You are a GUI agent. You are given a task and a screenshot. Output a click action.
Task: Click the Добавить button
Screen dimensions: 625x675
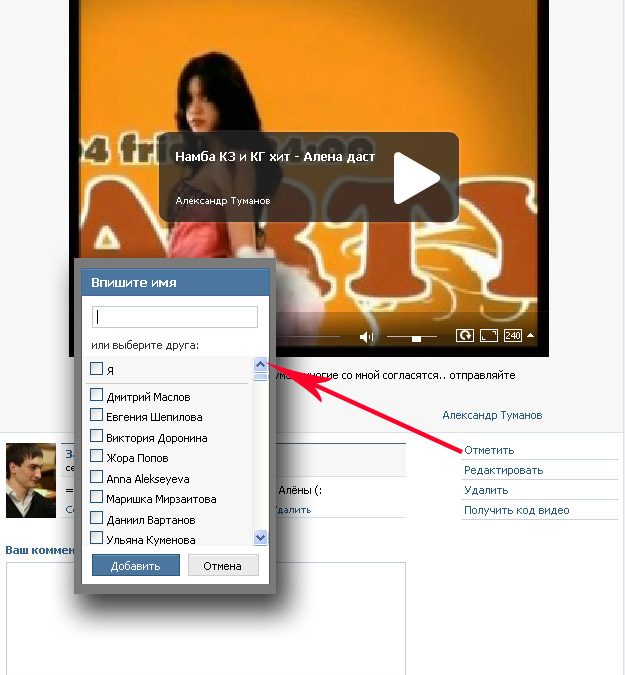(x=135, y=565)
